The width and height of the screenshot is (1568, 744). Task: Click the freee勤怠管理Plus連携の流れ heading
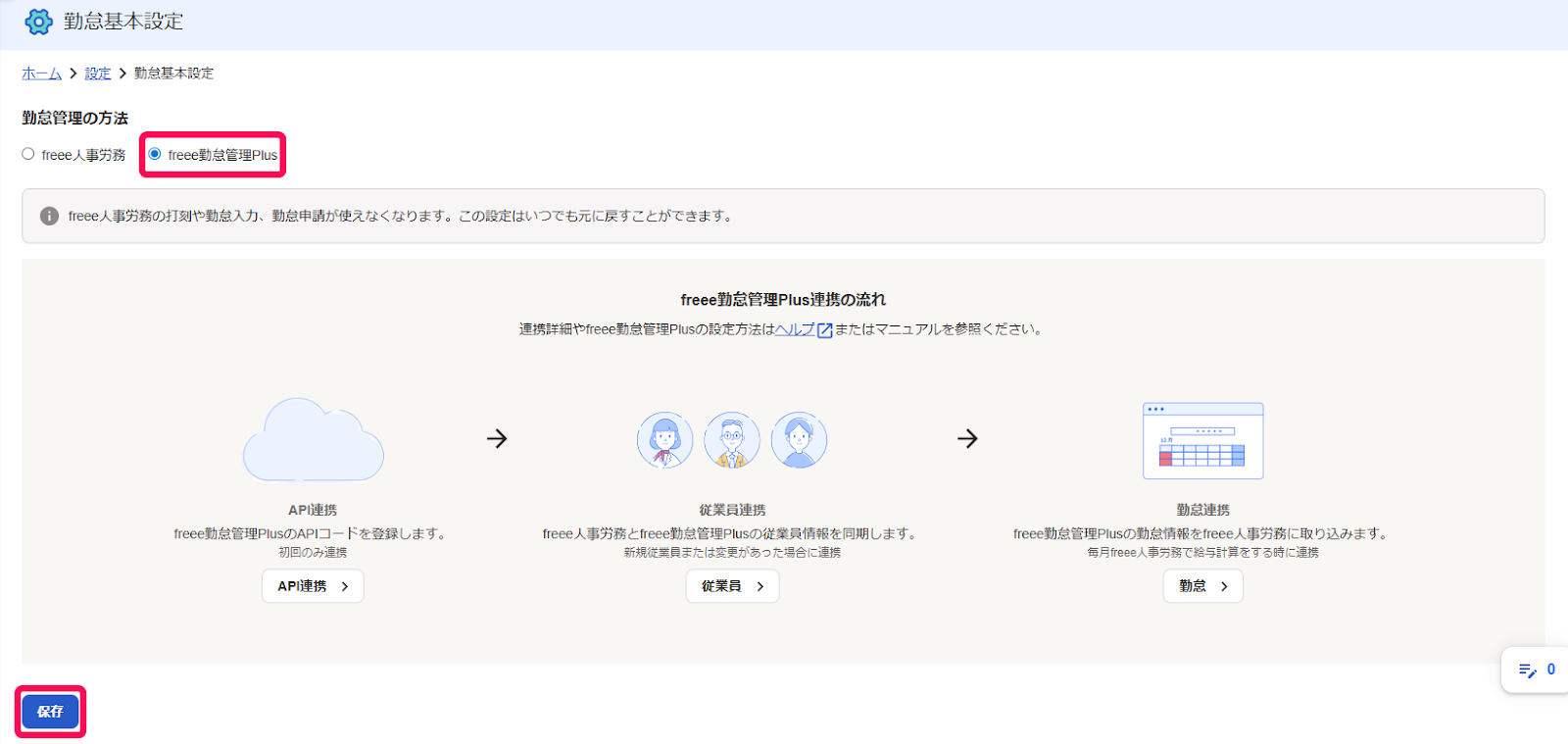783,300
